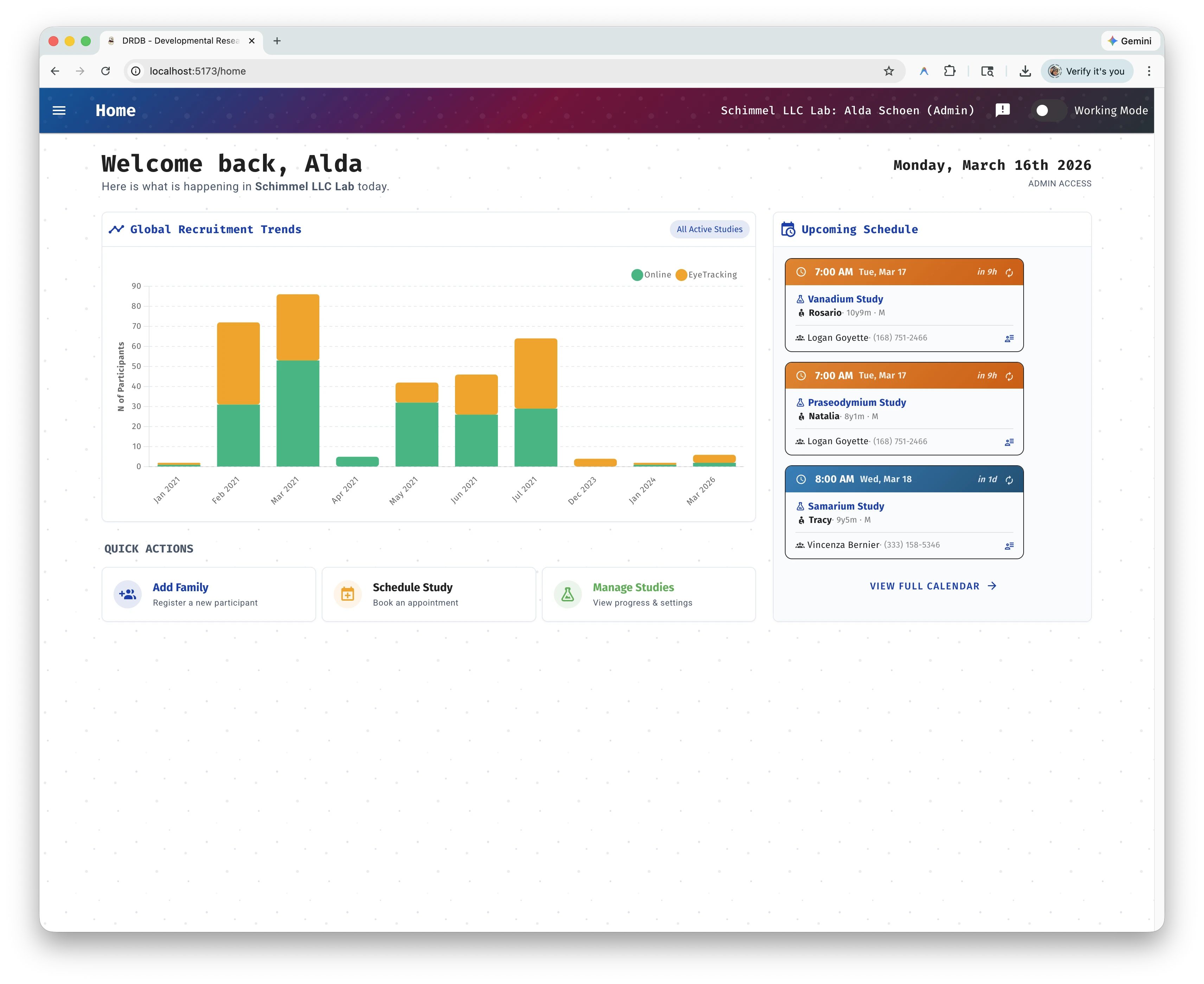
Task: Click View Full Calendar link
Action: [x=933, y=586]
